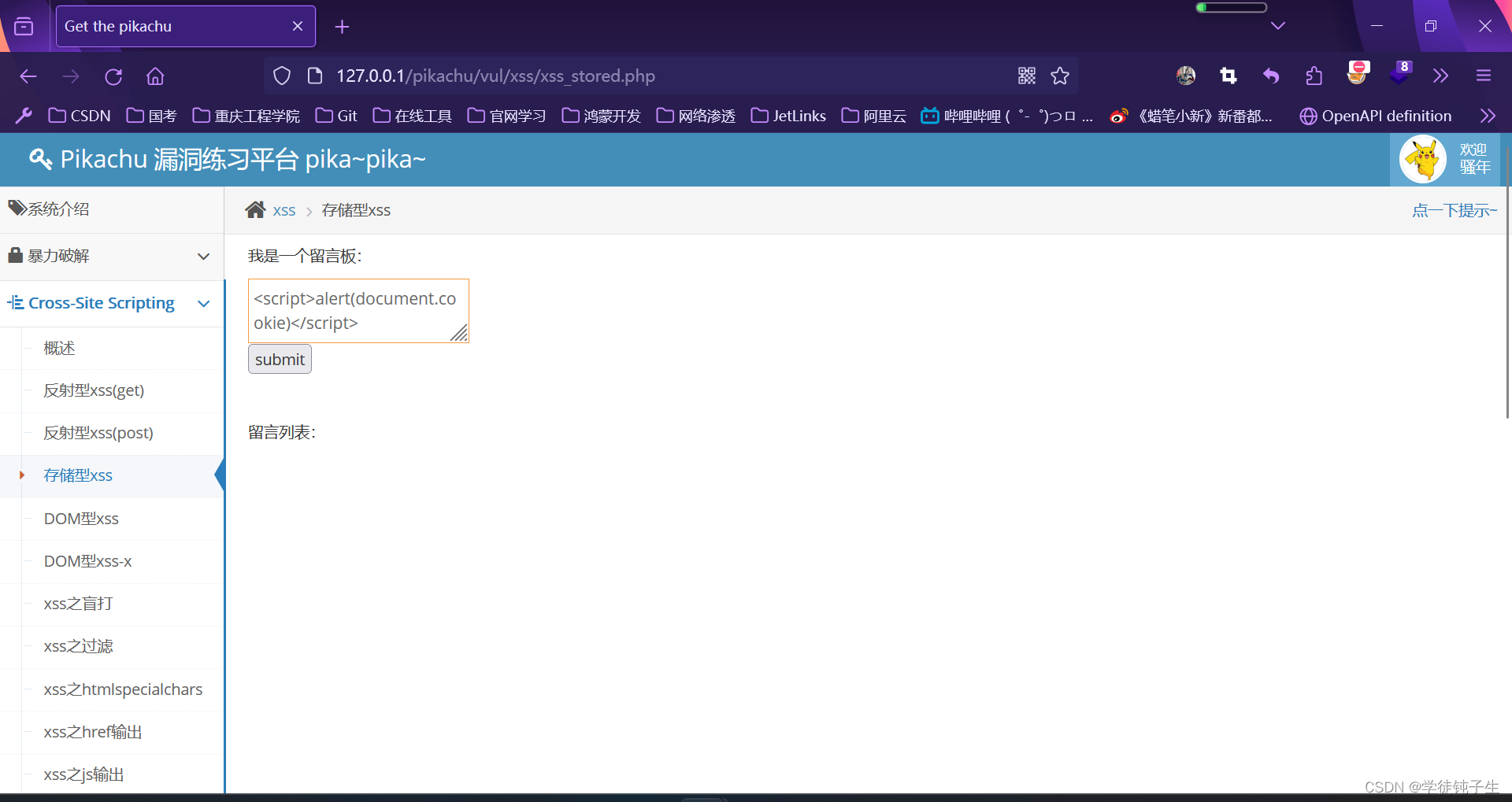1512x802 pixels.
Task: Select 存储型xss menu item
Action: pos(112,475)
